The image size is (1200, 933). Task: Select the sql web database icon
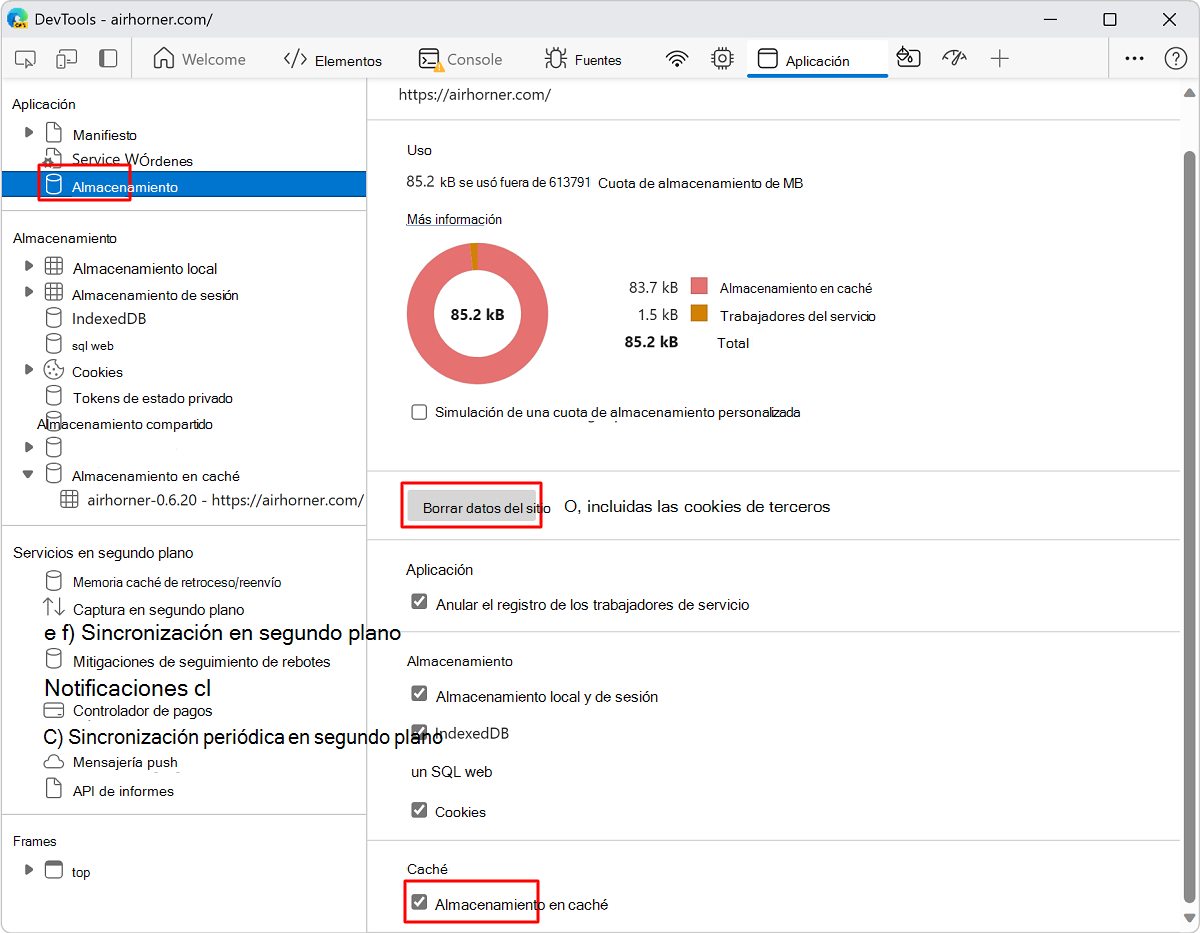(x=54, y=344)
